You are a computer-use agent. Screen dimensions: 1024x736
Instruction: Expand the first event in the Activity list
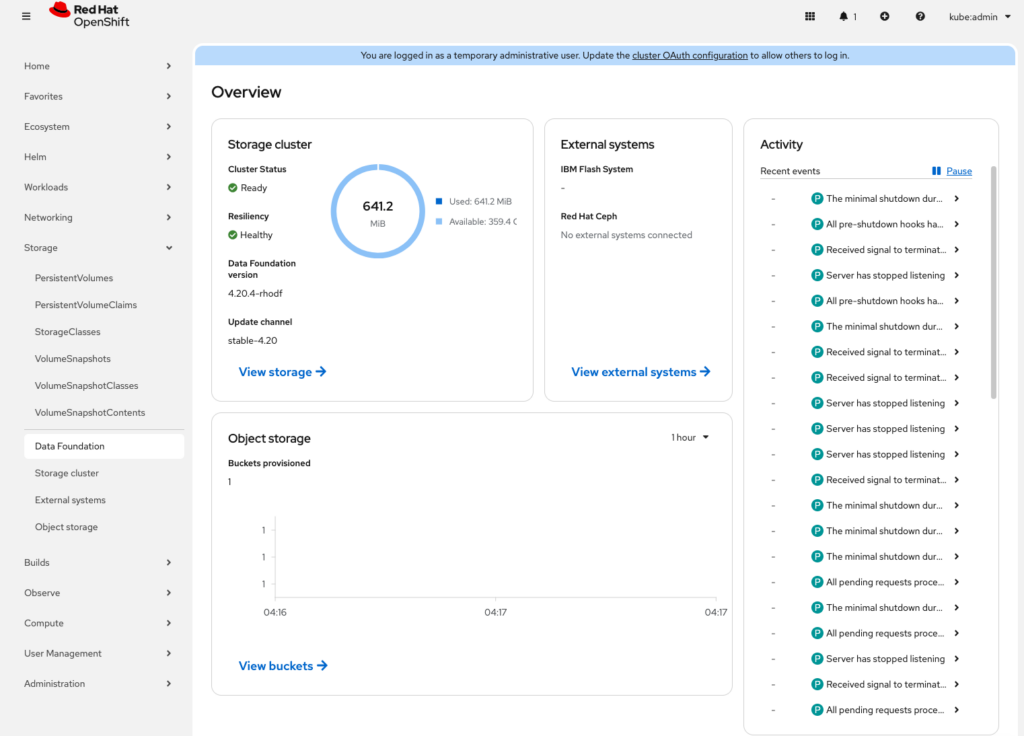[x=957, y=199]
